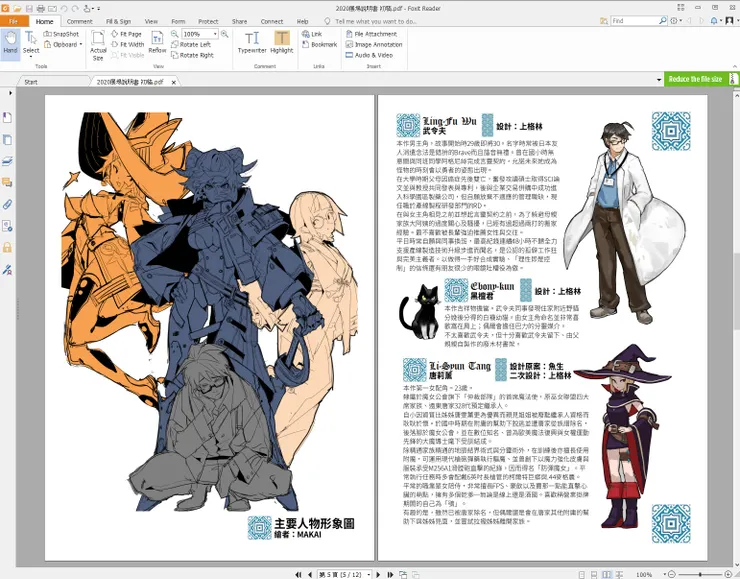Open the Form ribbon tab
This screenshot has height=579, width=740.
coord(178,21)
